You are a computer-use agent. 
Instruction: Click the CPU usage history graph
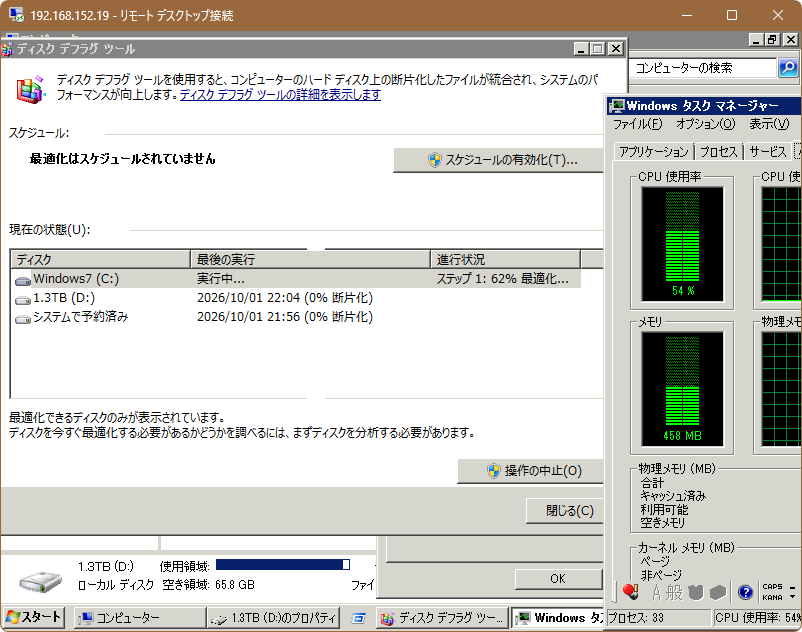pyautogui.click(x=781, y=244)
